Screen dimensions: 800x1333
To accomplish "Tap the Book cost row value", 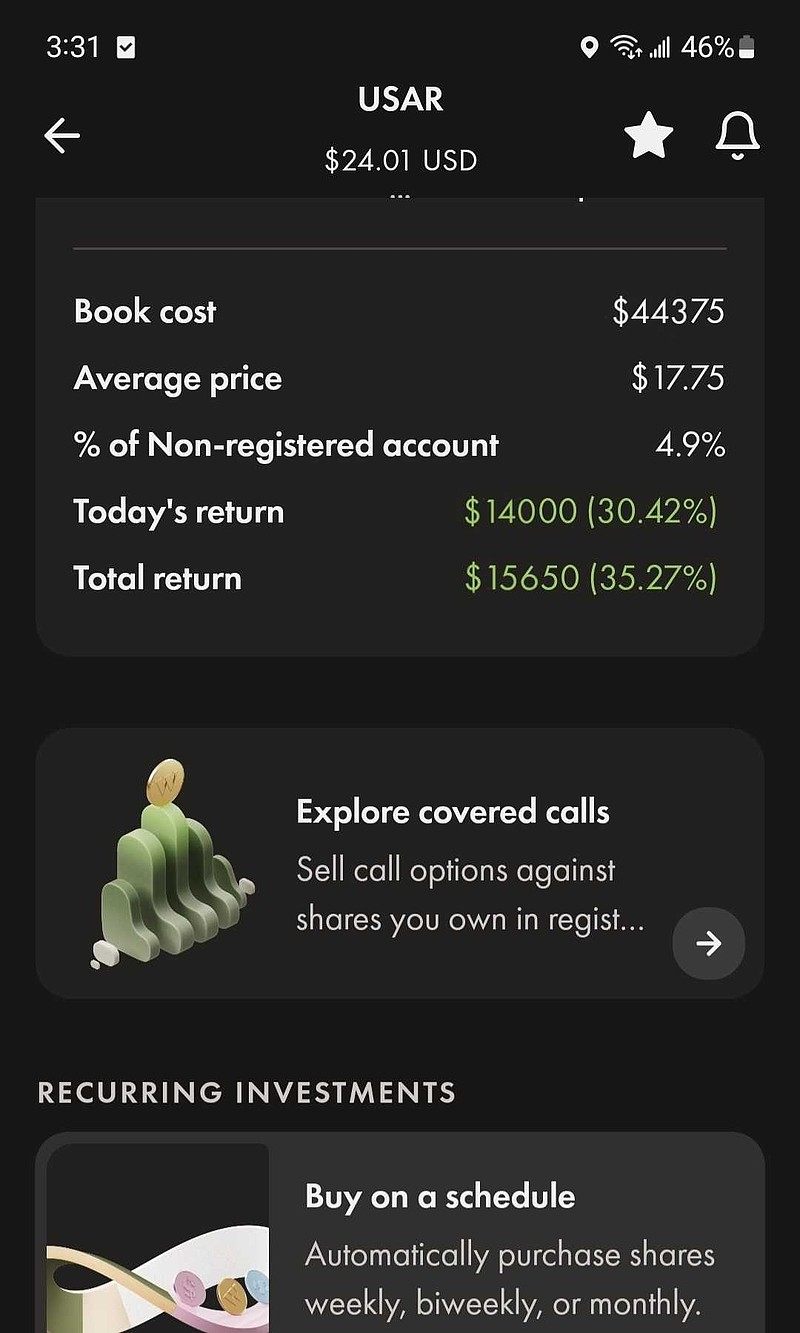I will pyautogui.click(x=668, y=311).
